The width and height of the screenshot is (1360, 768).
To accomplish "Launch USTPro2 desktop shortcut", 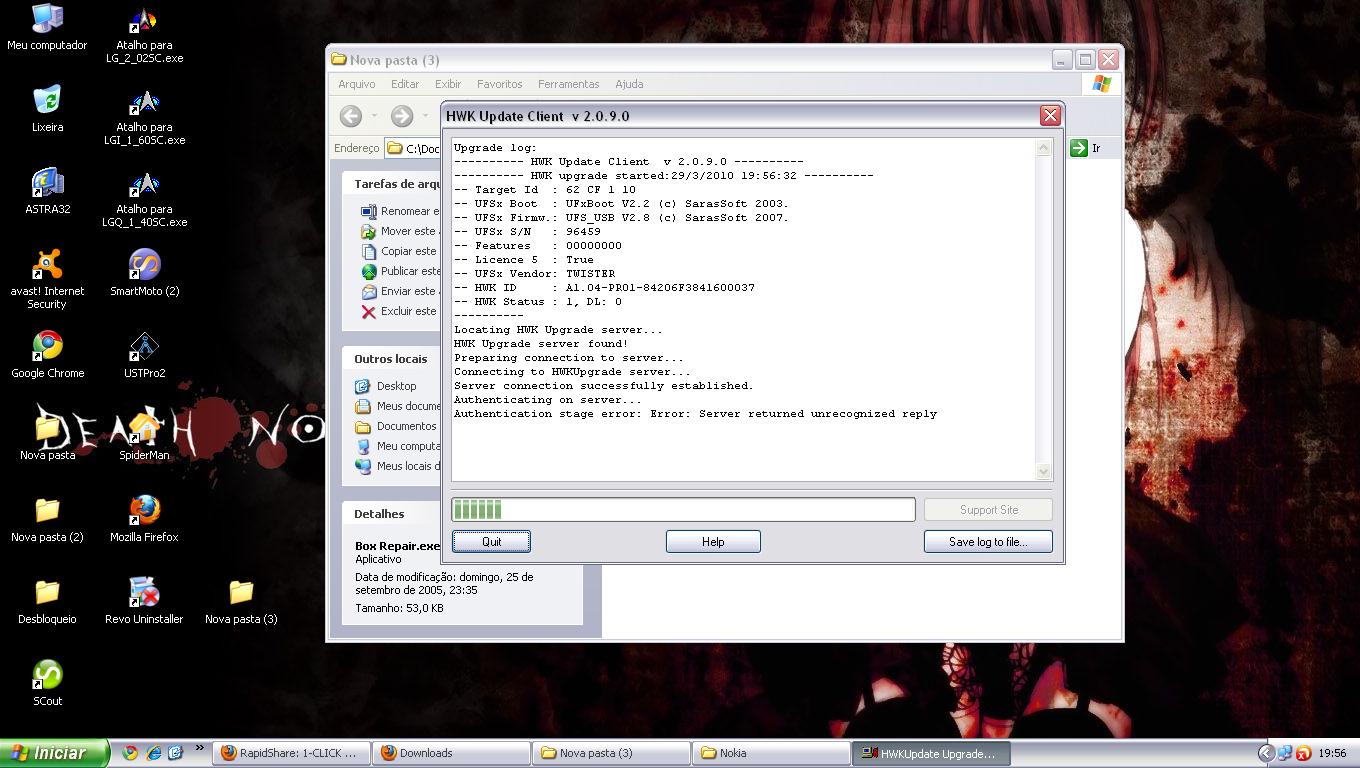I will [145, 355].
